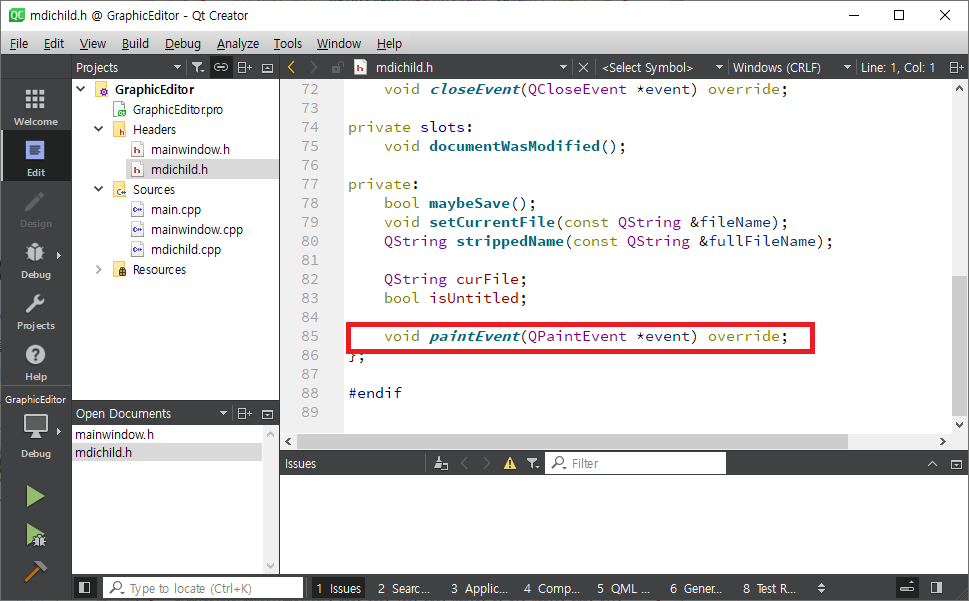Switch to the 2 Search Results tab
This screenshot has width=969, height=601.
pos(403,588)
